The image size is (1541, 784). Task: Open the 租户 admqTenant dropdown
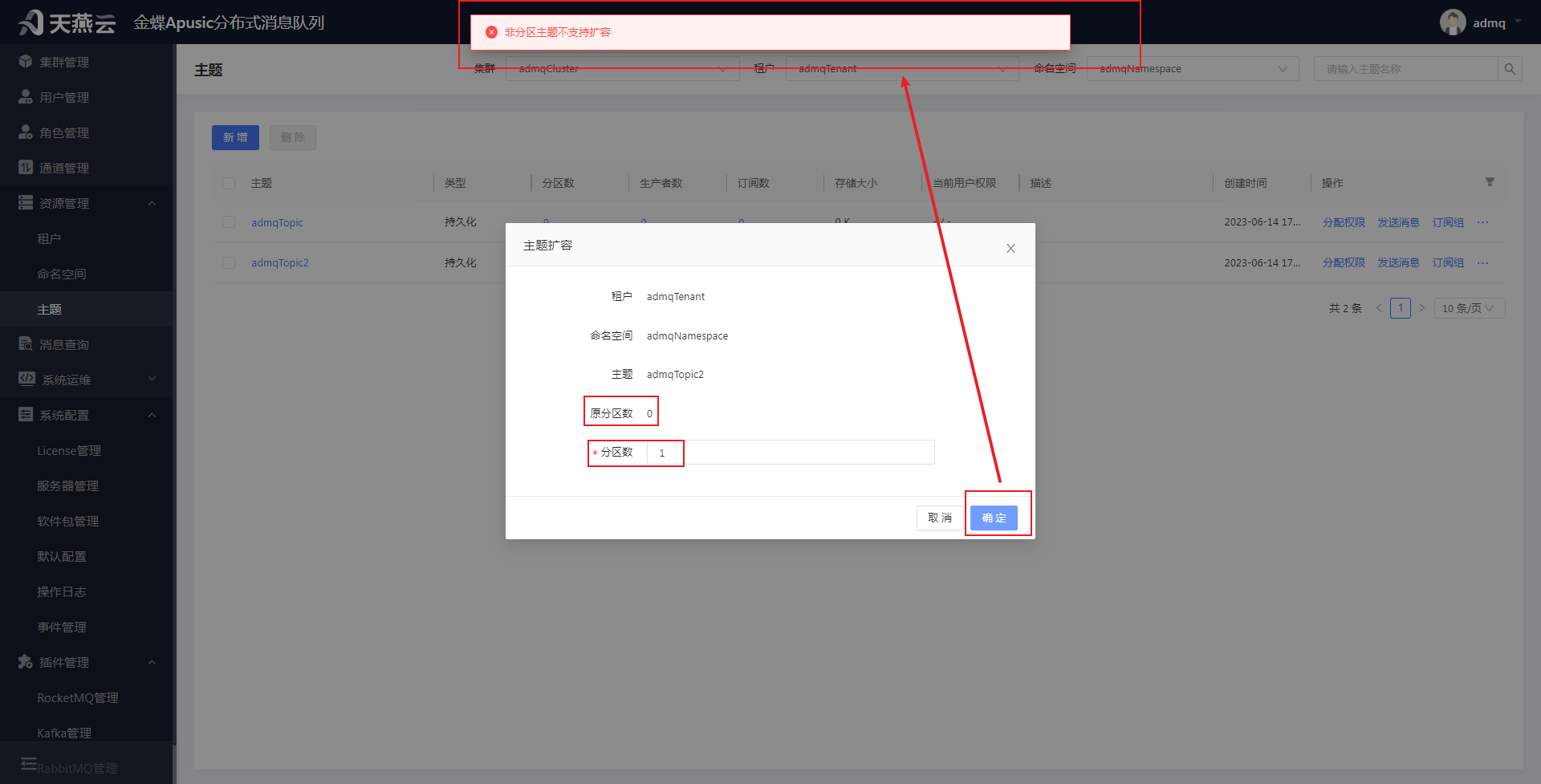pos(902,69)
